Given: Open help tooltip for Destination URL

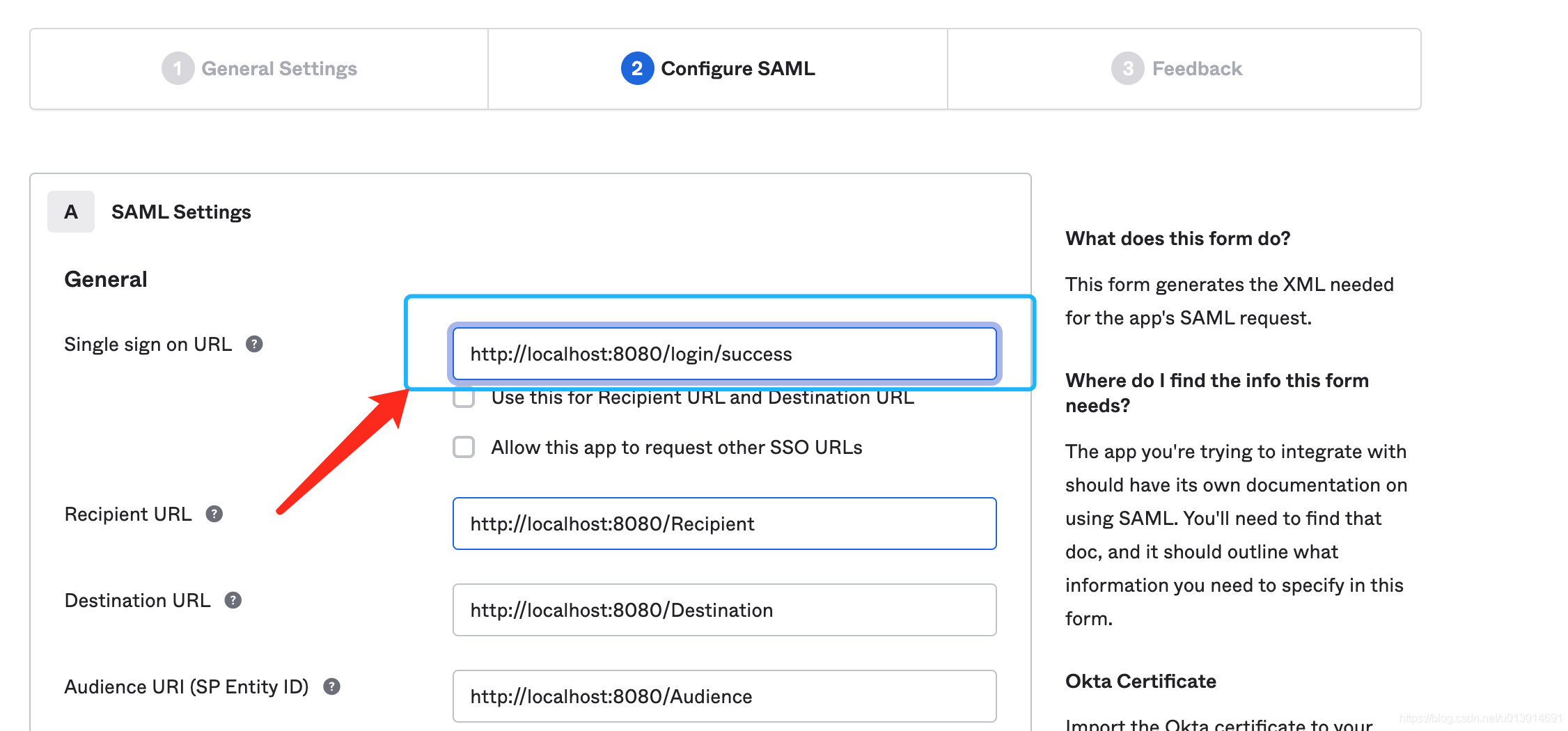Looking at the screenshot, I should pyautogui.click(x=233, y=600).
